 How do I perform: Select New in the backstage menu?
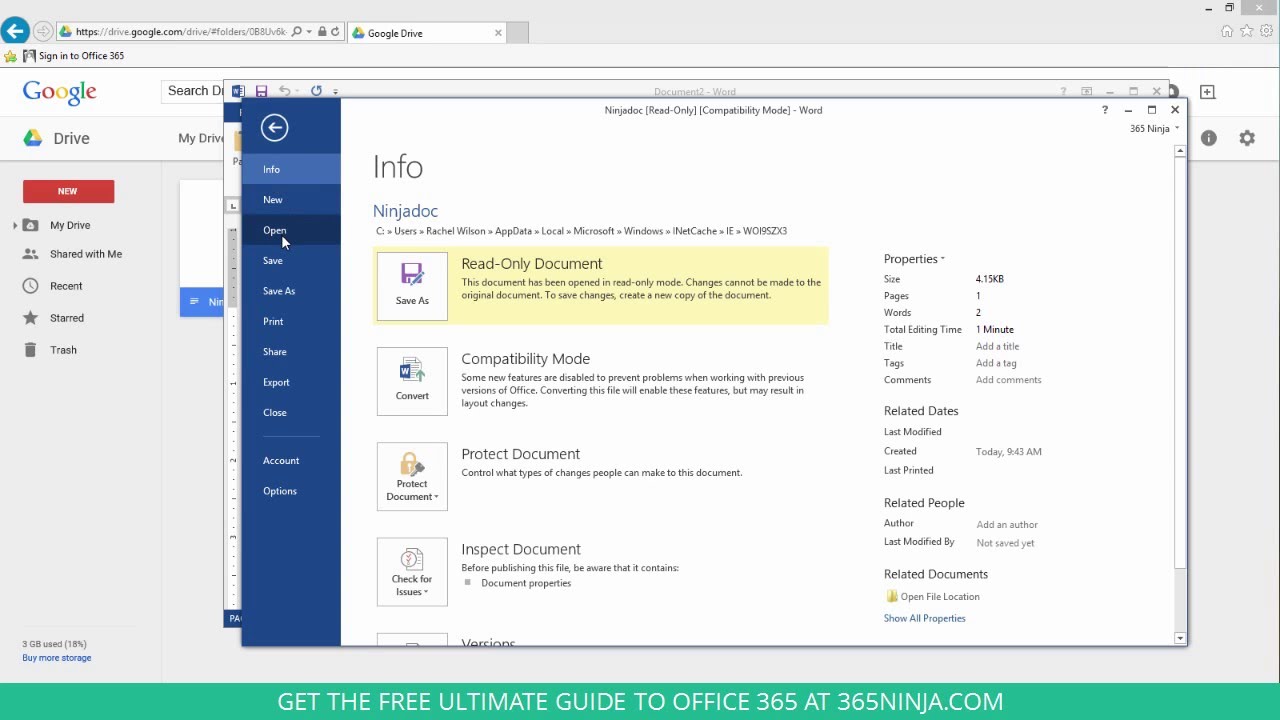coord(291,200)
